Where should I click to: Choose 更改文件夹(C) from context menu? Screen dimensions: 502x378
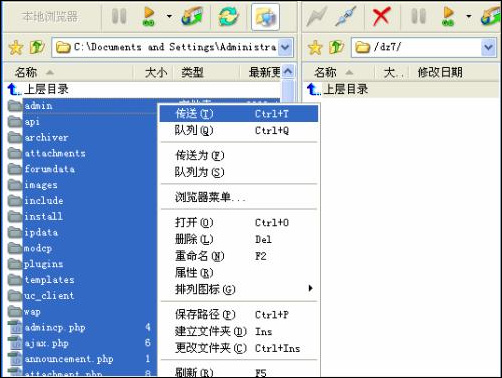point(239,348)
